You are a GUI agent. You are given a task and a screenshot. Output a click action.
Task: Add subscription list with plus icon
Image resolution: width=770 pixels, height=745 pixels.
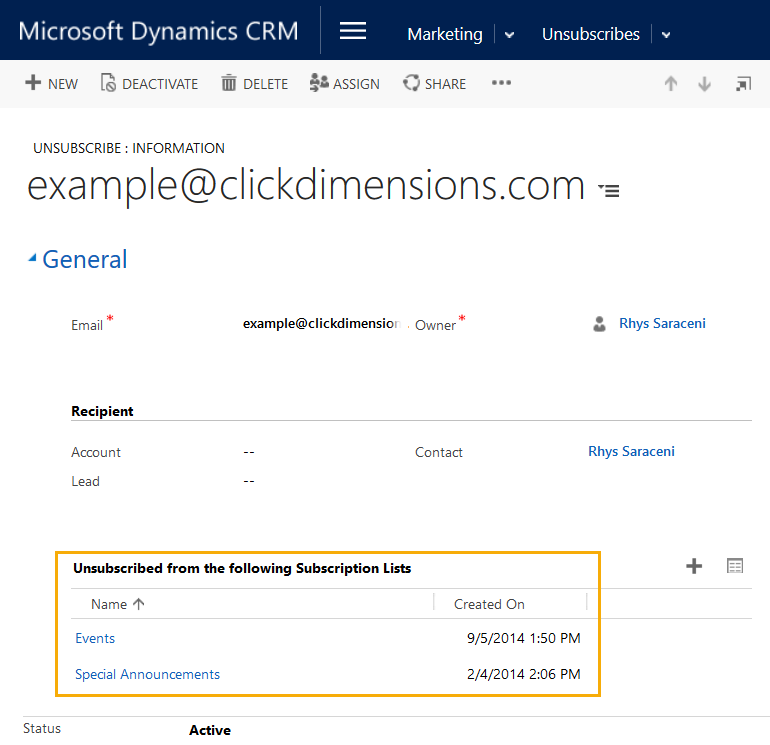(694, 567)
